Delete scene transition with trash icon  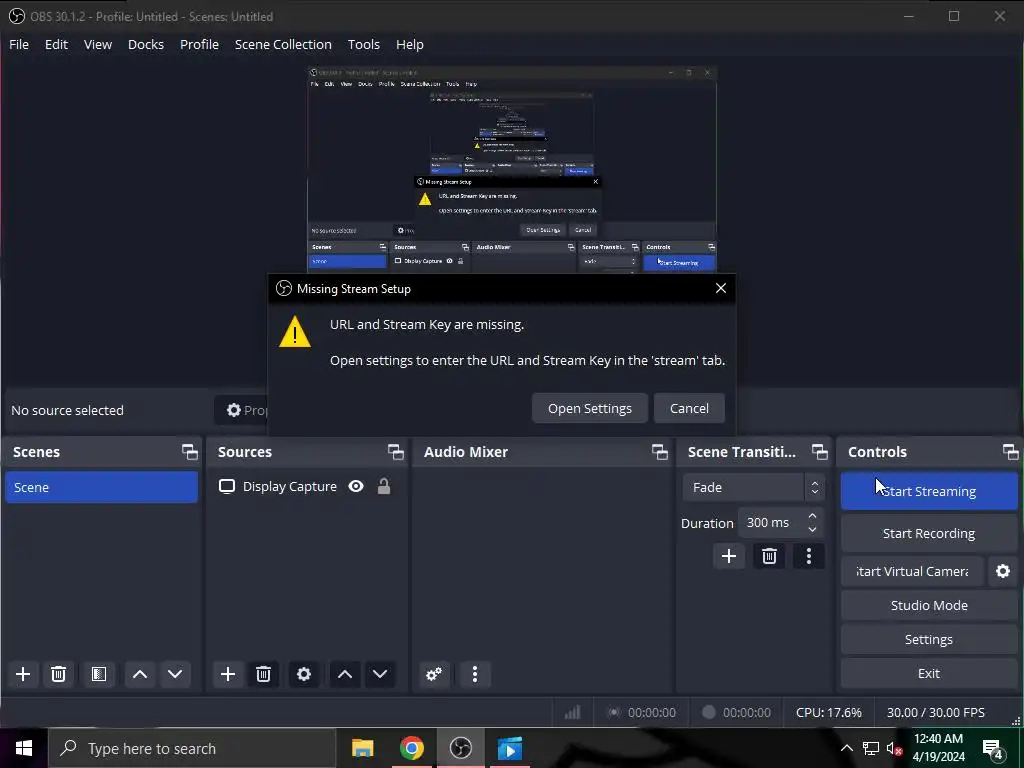(x=769, y=556)
